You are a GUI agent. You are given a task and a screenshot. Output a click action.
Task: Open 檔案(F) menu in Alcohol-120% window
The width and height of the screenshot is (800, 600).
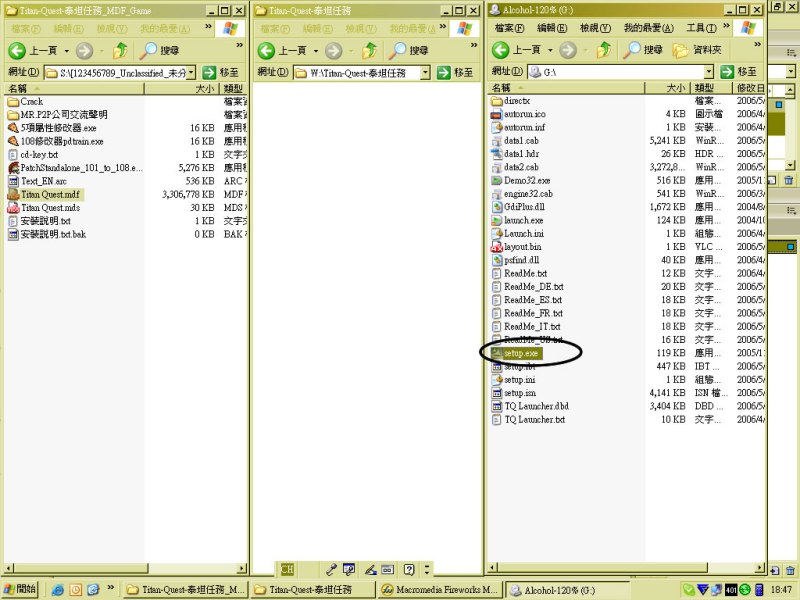[509, 28]
